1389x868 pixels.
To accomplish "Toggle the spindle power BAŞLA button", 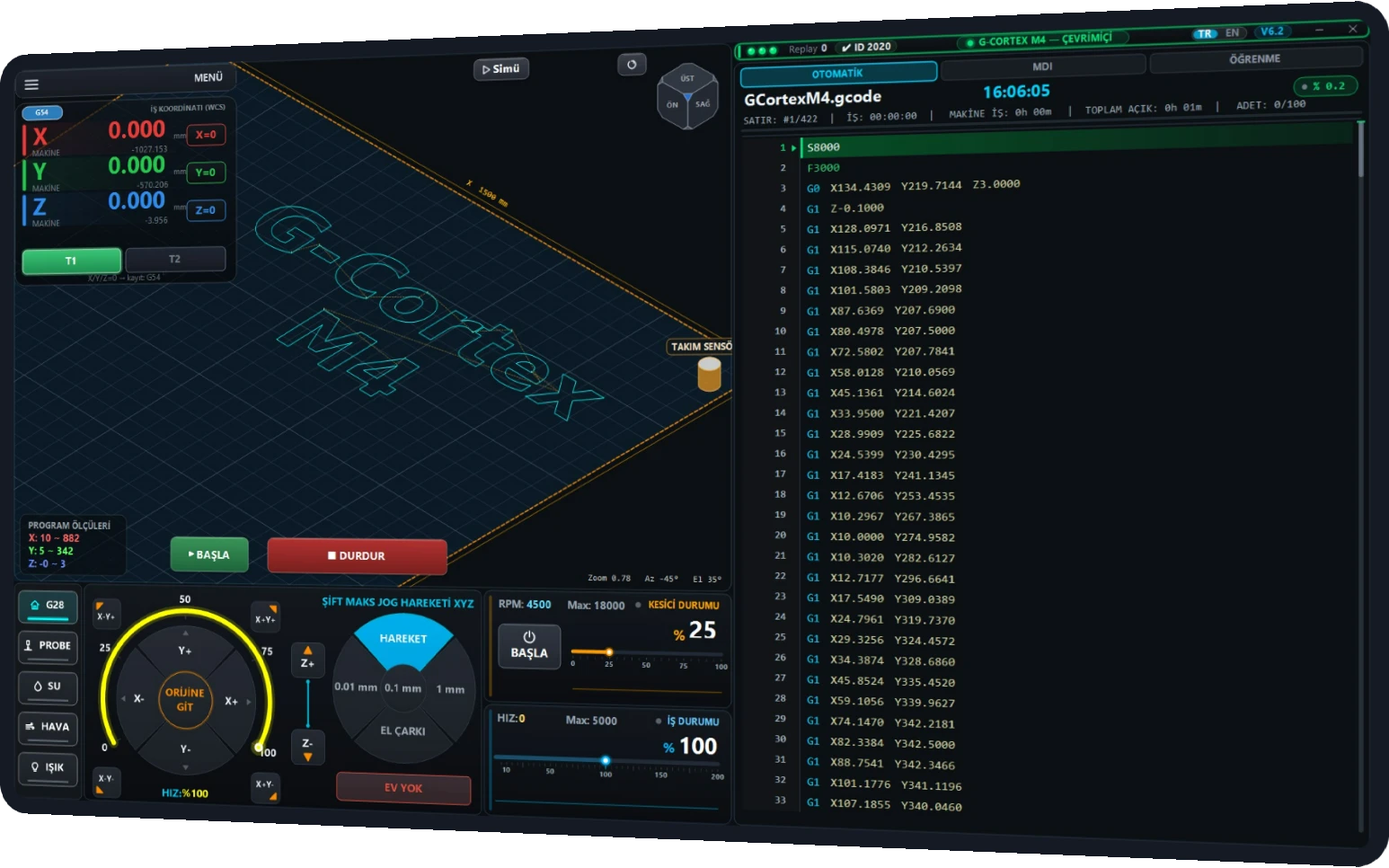I will coord(529,645).
